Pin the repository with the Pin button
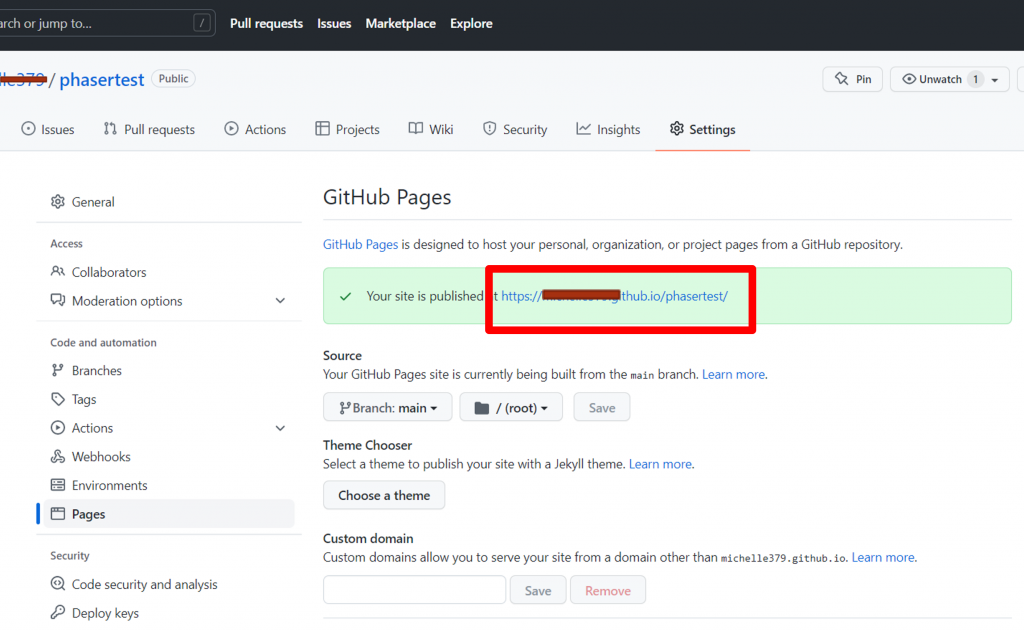This screenshot has width=1024, height=630. (852, 79)
